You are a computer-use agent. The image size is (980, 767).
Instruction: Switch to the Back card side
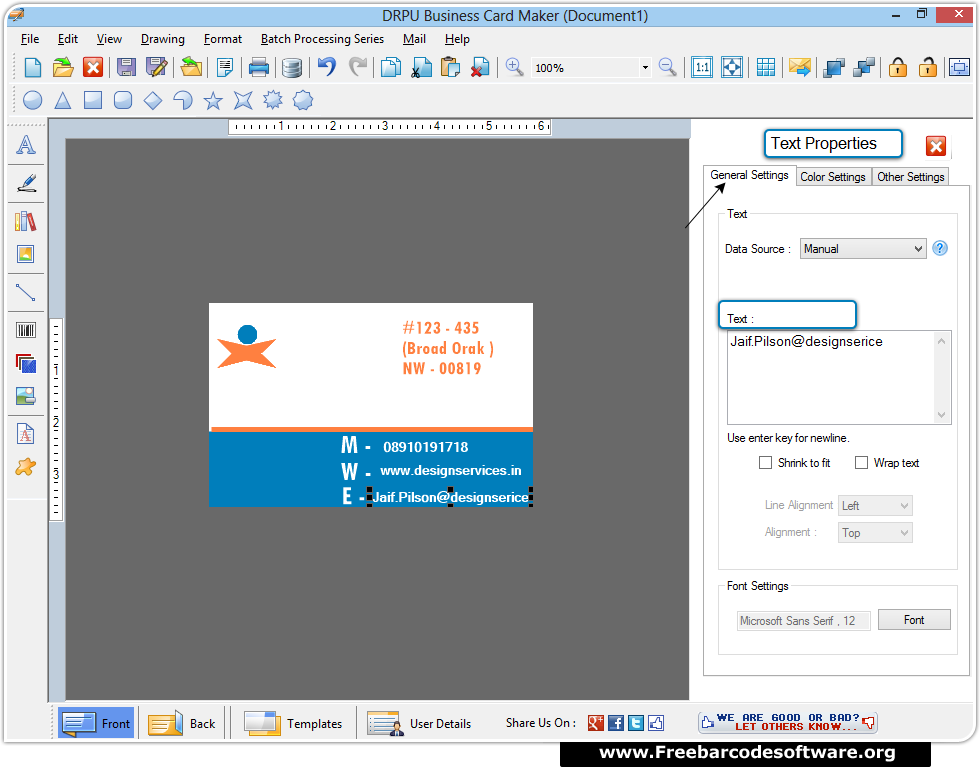click(x=182, y=723)
